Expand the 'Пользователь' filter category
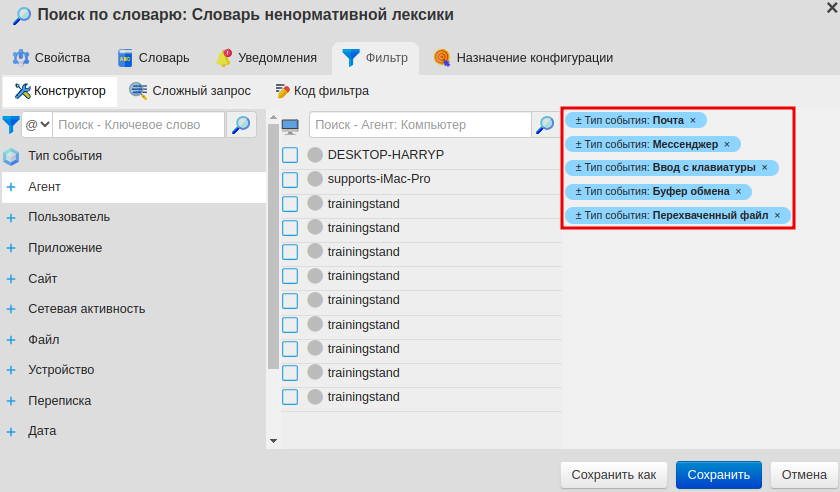 click(11, 217)
